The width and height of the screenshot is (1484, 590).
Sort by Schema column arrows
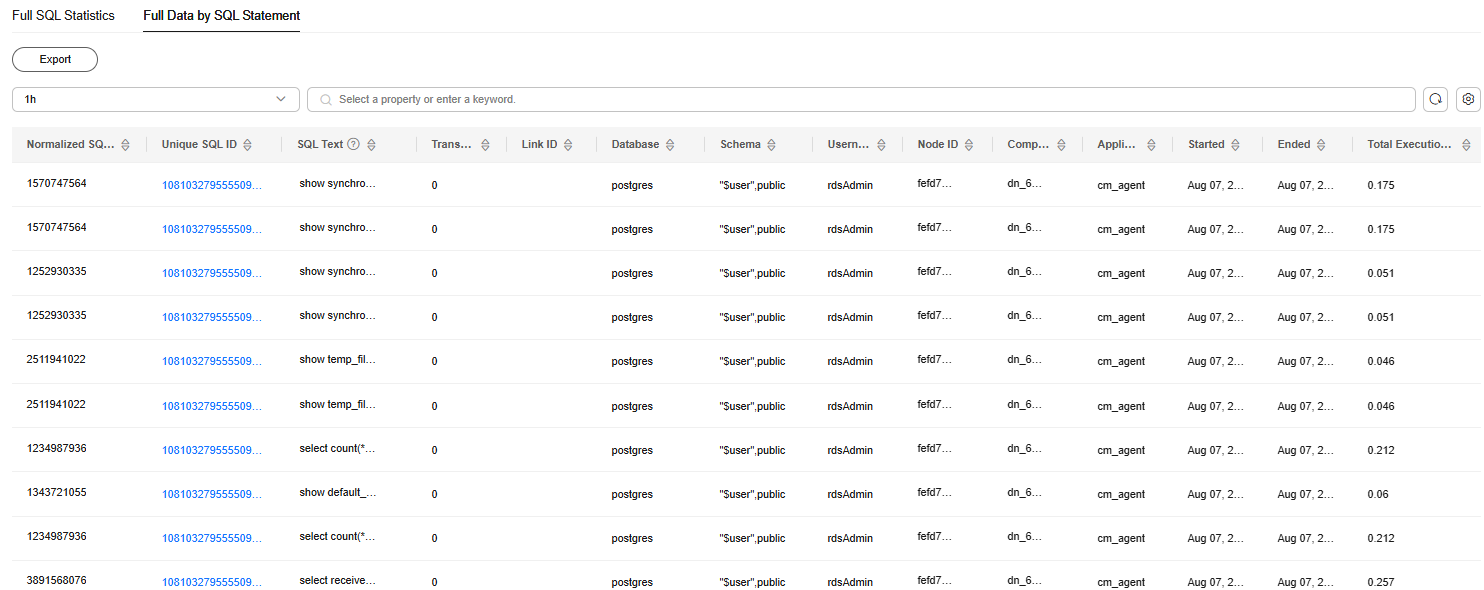coord(771,145)
